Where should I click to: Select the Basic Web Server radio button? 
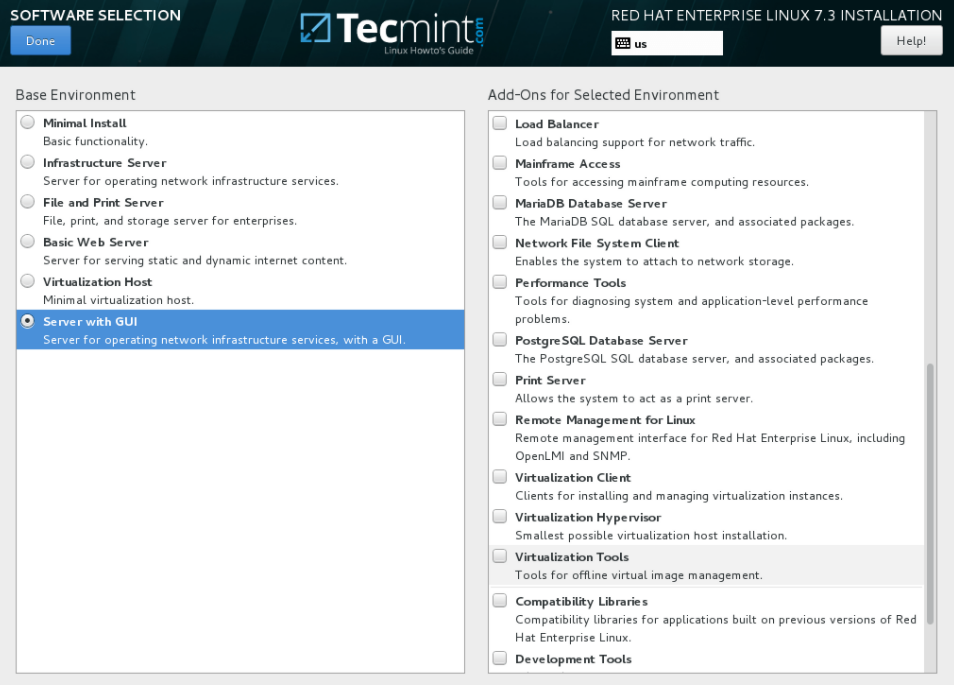coord(27,242)
